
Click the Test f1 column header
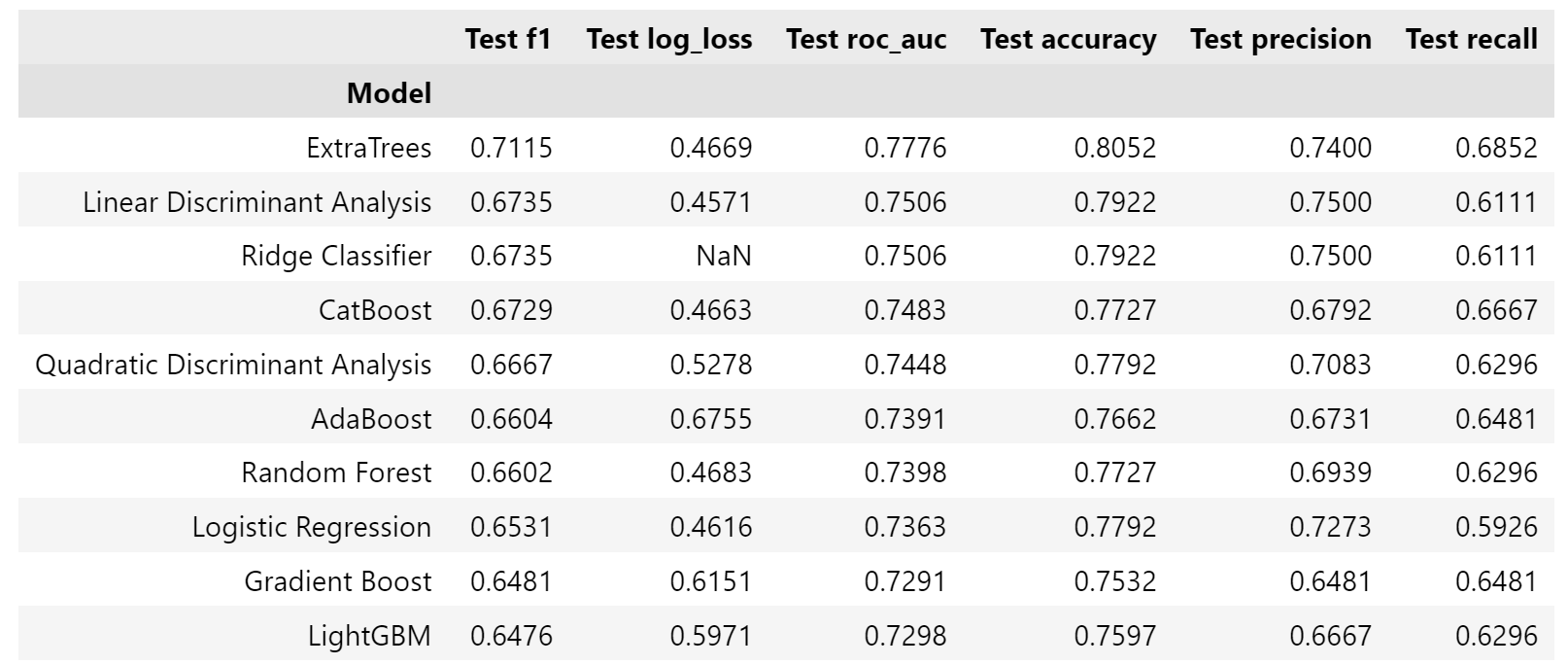507,39
